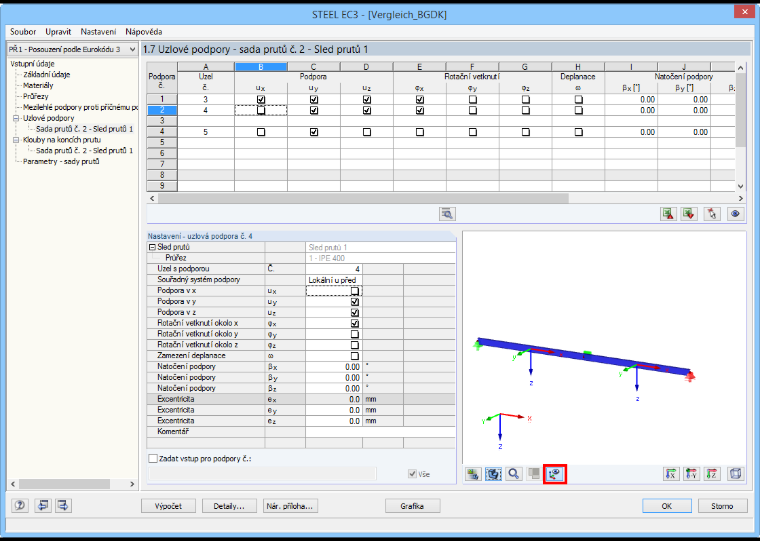Toggle φx checkbox for node 3 row
This screenshot has height=541, width=760.
tap(420, 99)
